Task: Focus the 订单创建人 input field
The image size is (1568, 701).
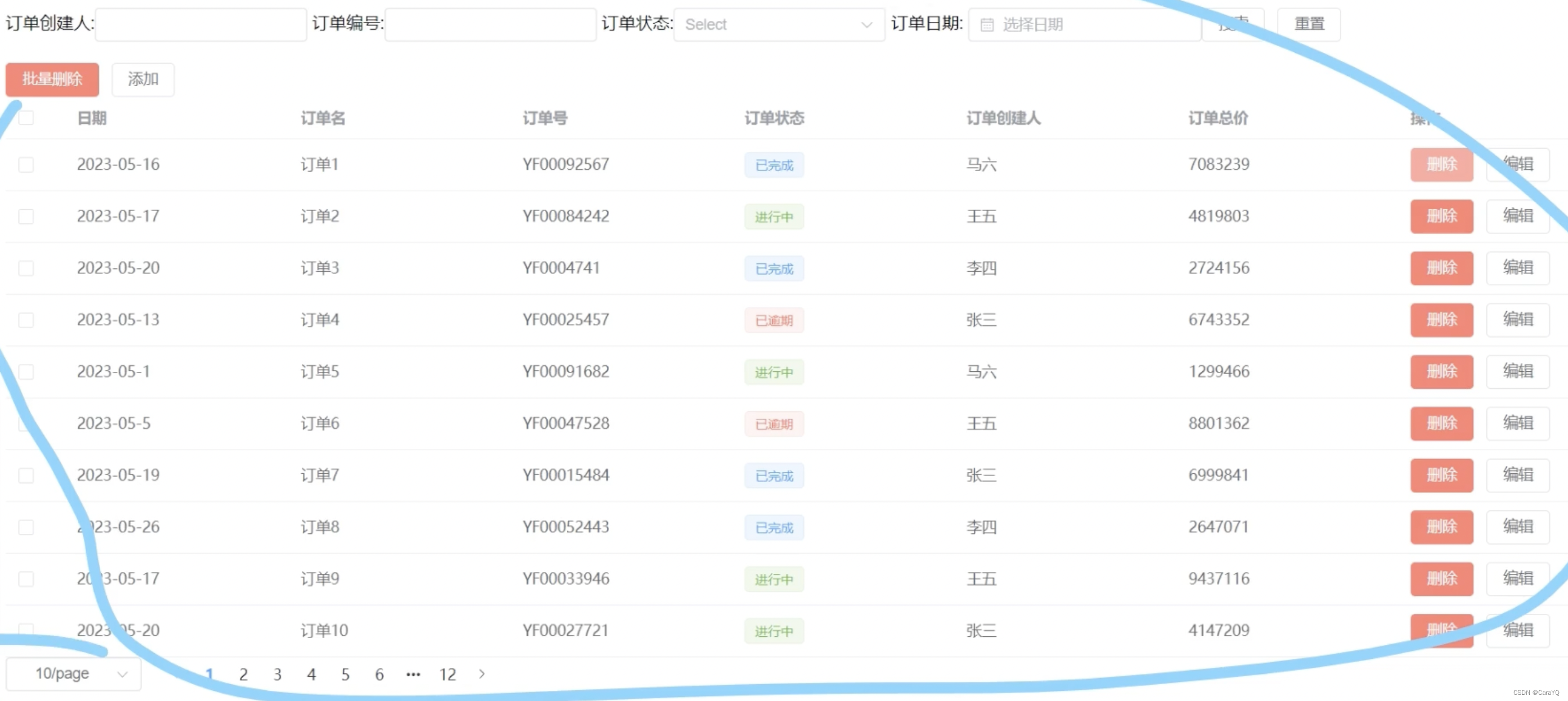Action: coord(201,24)
